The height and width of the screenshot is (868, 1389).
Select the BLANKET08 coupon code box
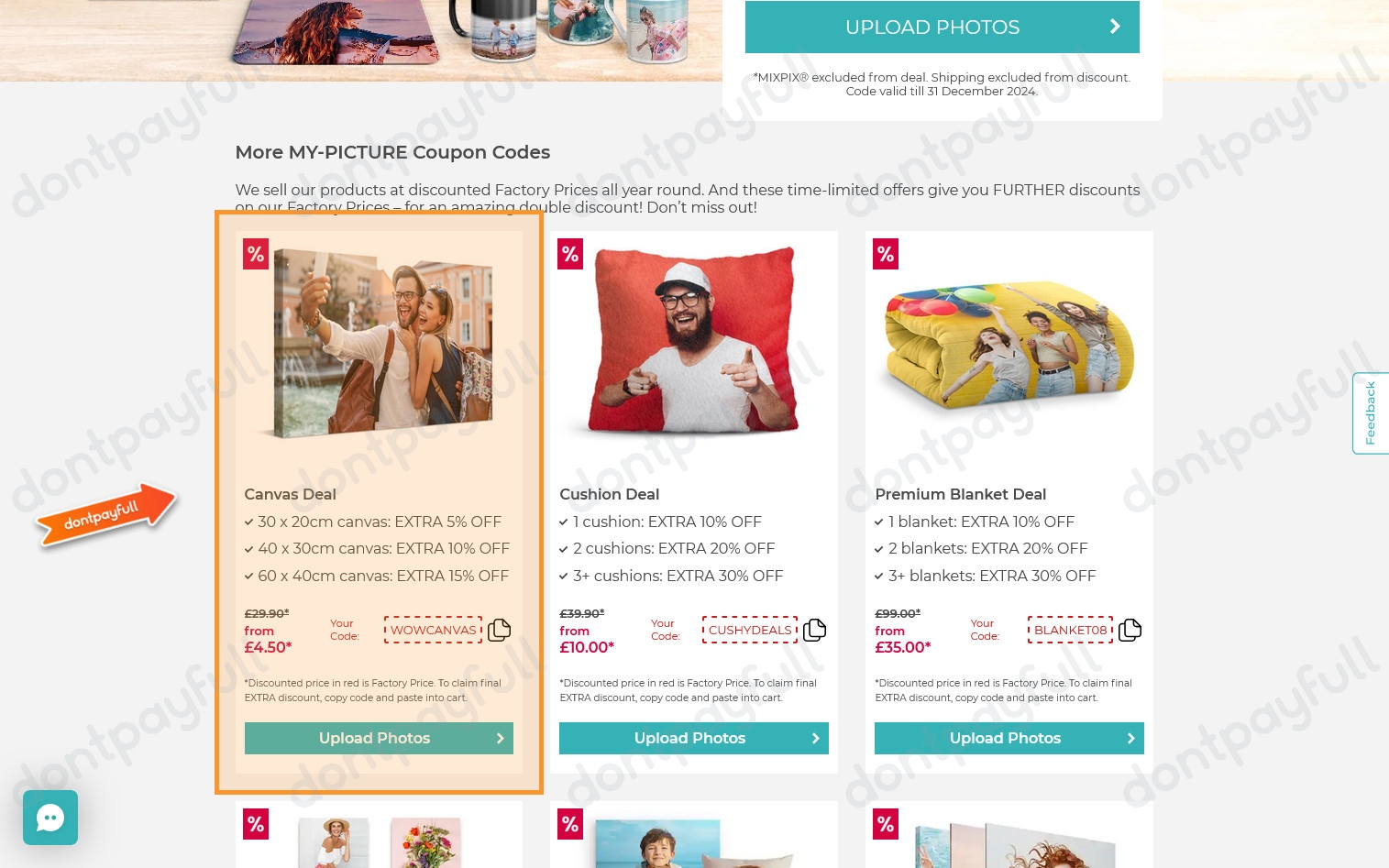pyautogui.click(x=1071, y=630)
